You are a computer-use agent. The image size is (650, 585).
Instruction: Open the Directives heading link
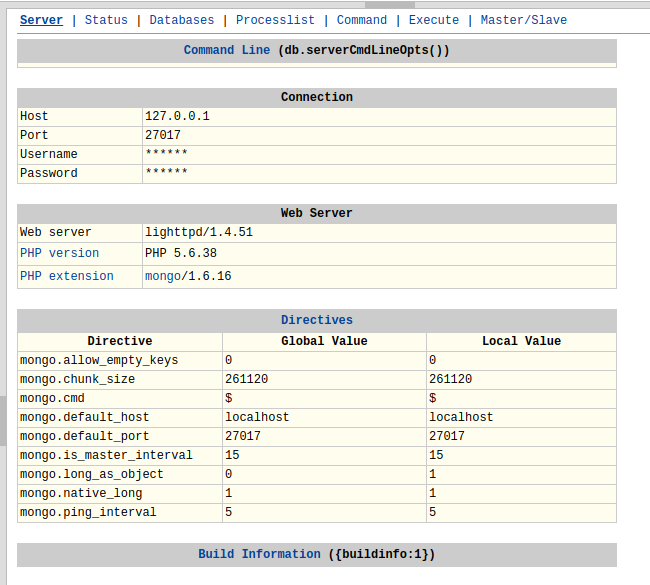[x=316, y=320]
